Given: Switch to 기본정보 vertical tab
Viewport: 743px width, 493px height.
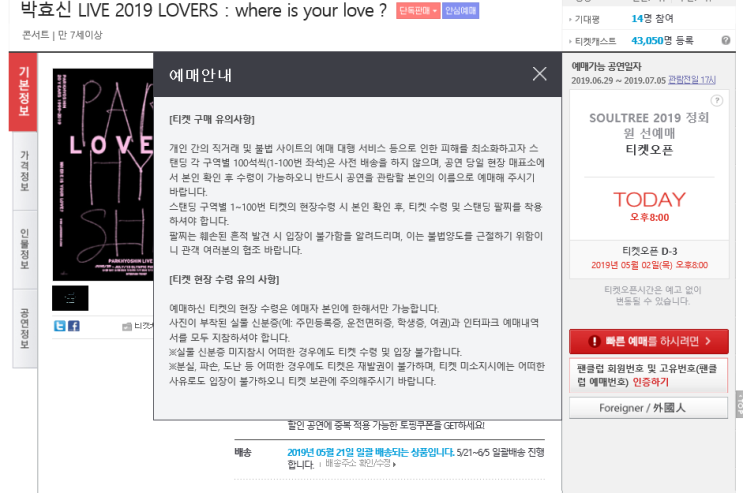Looking at the screenshot, I should click(x=23, y=91).
